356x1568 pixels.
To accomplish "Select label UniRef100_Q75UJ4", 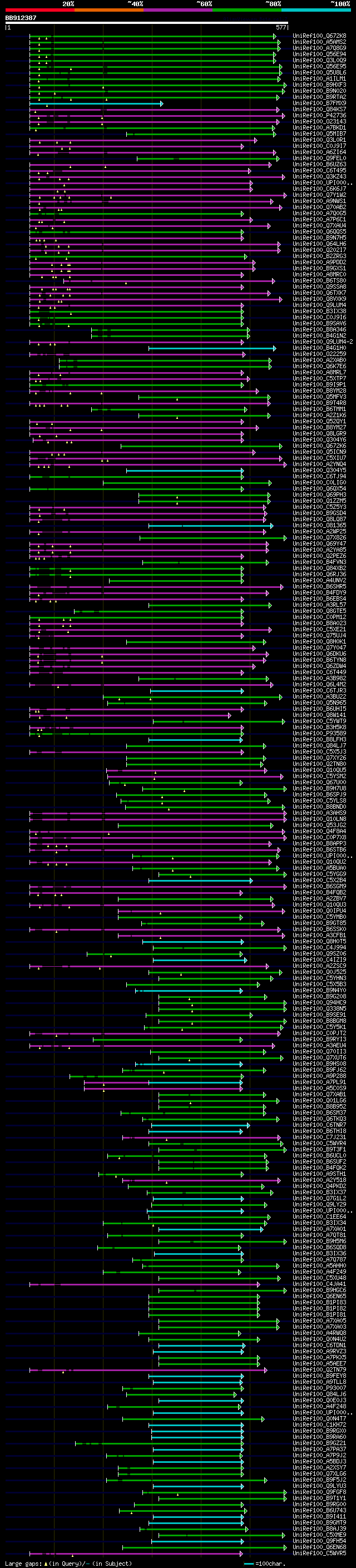I will click(319, 635).
